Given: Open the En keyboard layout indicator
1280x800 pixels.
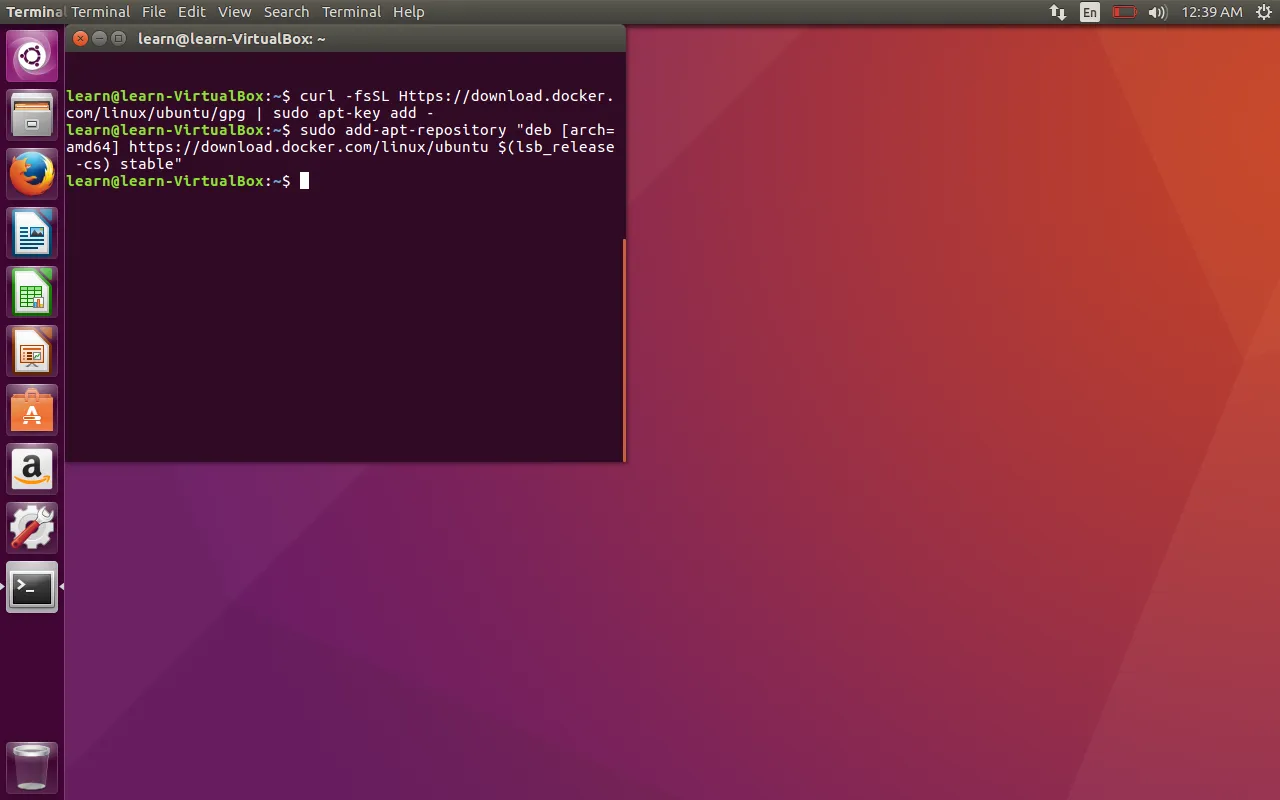Looking at the screenshot, I should (x=1090, y=12).
